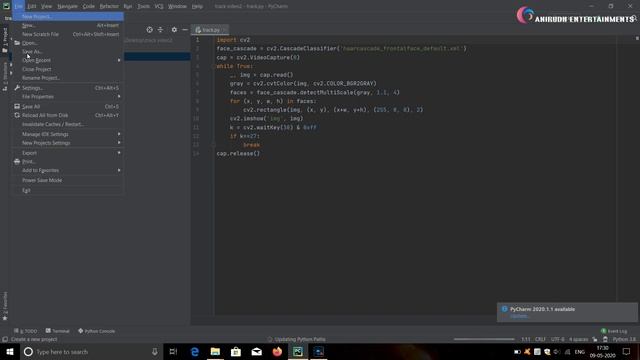Select Rename Project... in the File menu
This screenshot has width=640, height=360.
68,78
